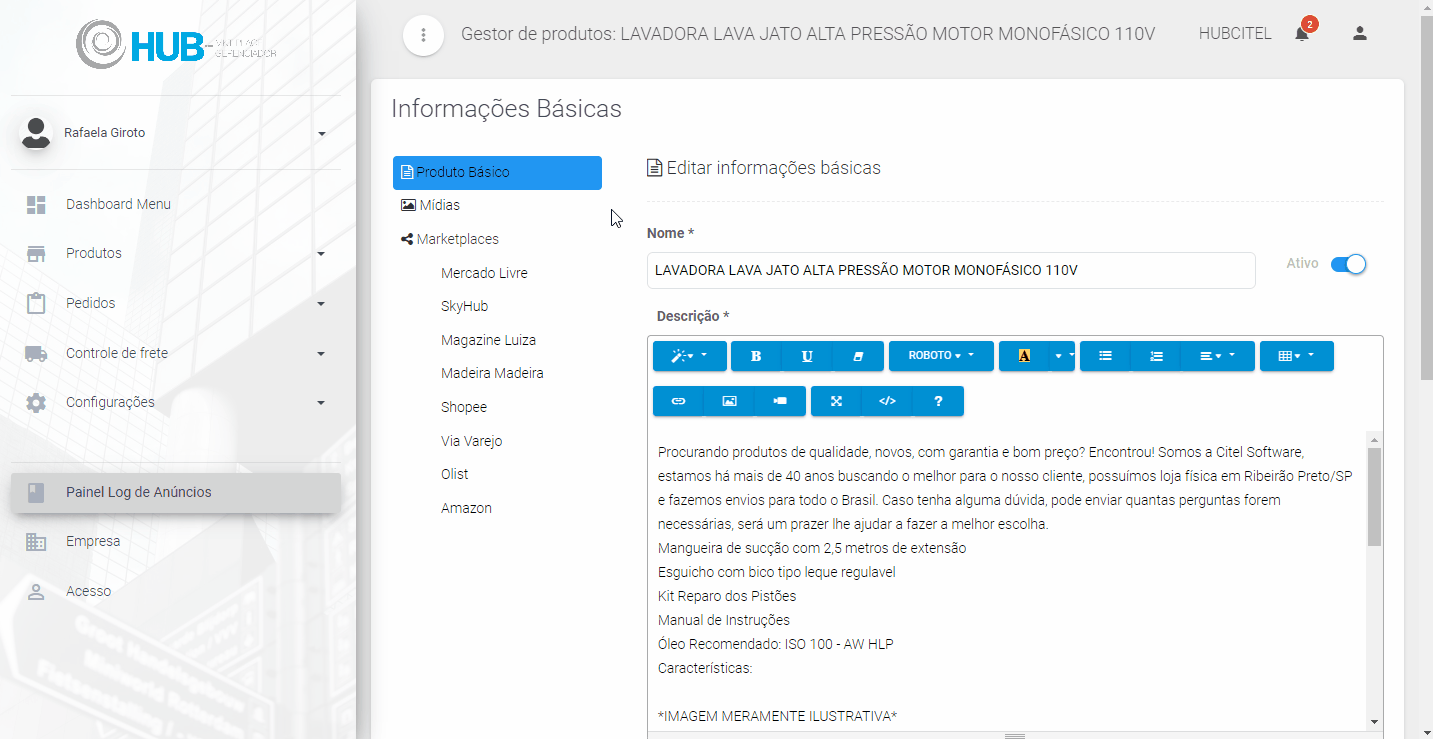Click the Pedidos clipboard icon
This screenshot has height=739, width=1433.
coord(37,303)
